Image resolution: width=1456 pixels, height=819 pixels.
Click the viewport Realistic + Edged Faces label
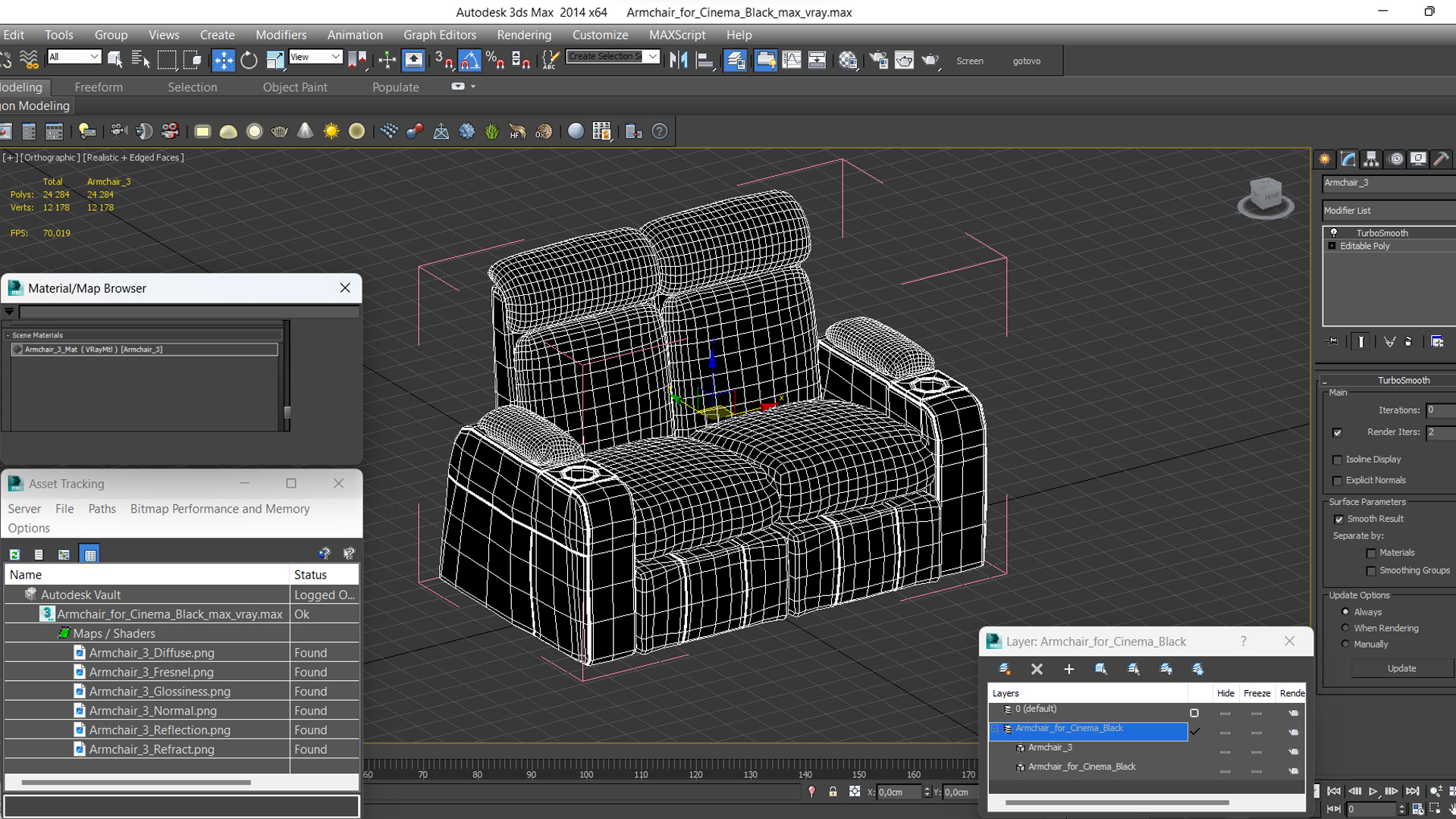[133, 158]
